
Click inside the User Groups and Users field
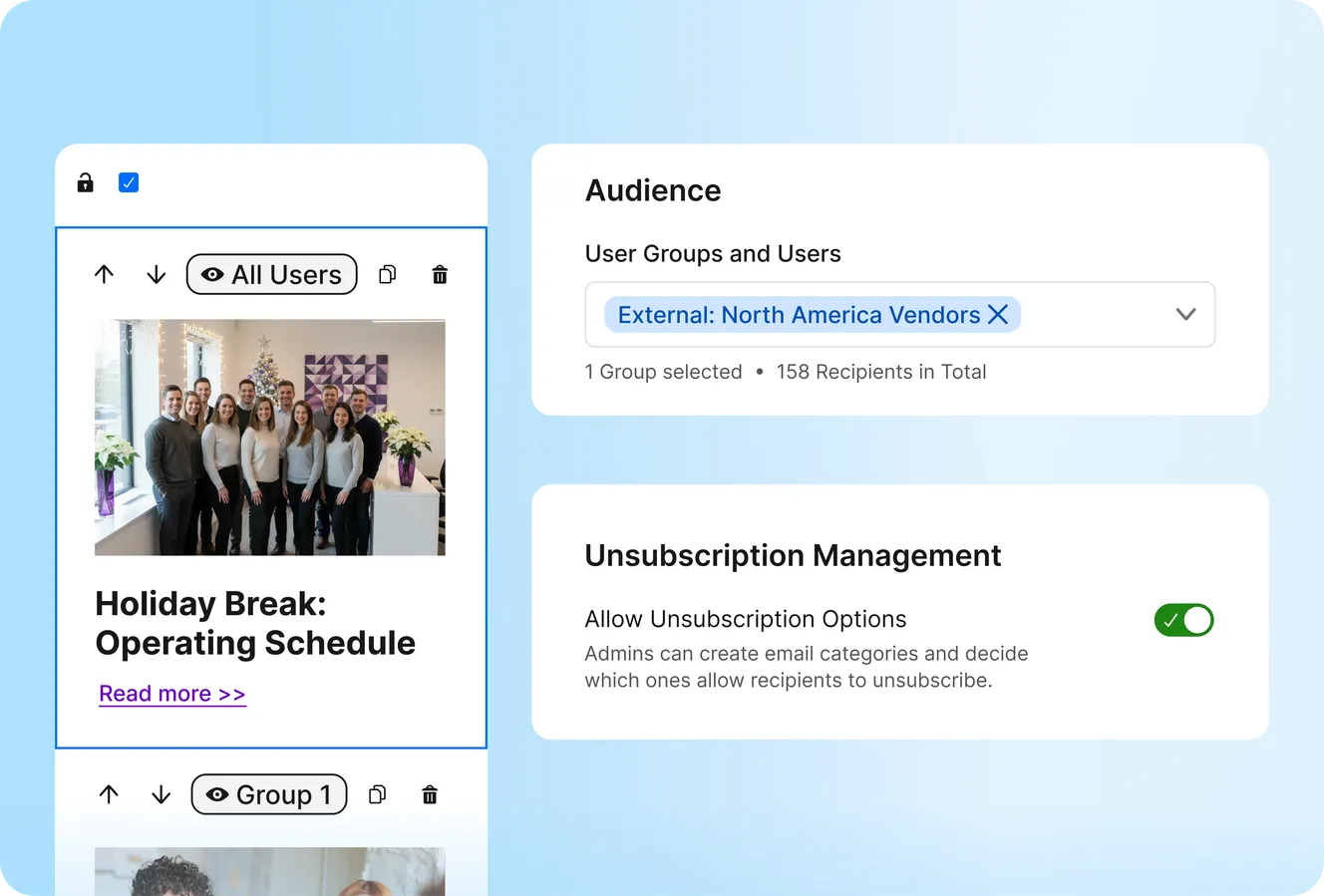pos(900,314)
